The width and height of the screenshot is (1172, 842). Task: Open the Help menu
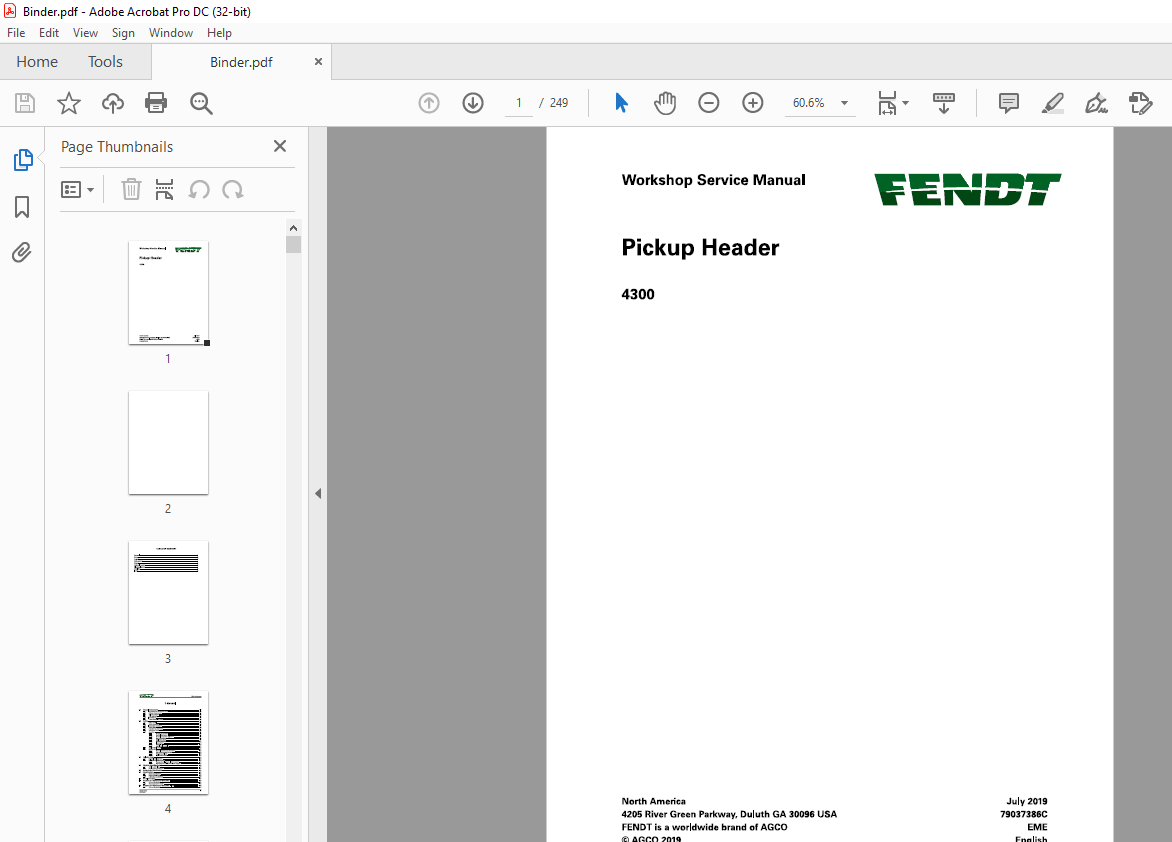point(219,33)
